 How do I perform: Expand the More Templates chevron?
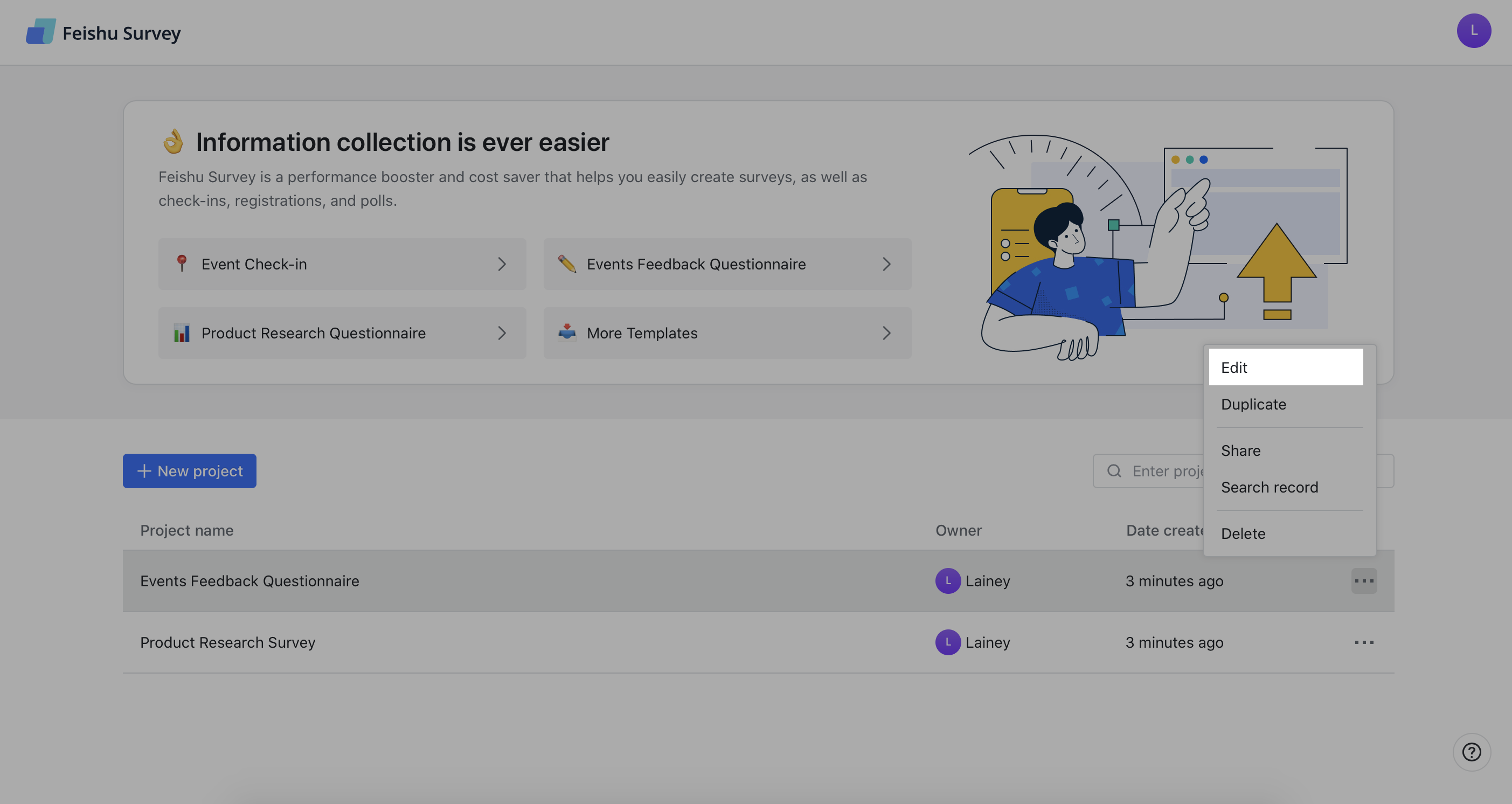(x=886, y=332)
